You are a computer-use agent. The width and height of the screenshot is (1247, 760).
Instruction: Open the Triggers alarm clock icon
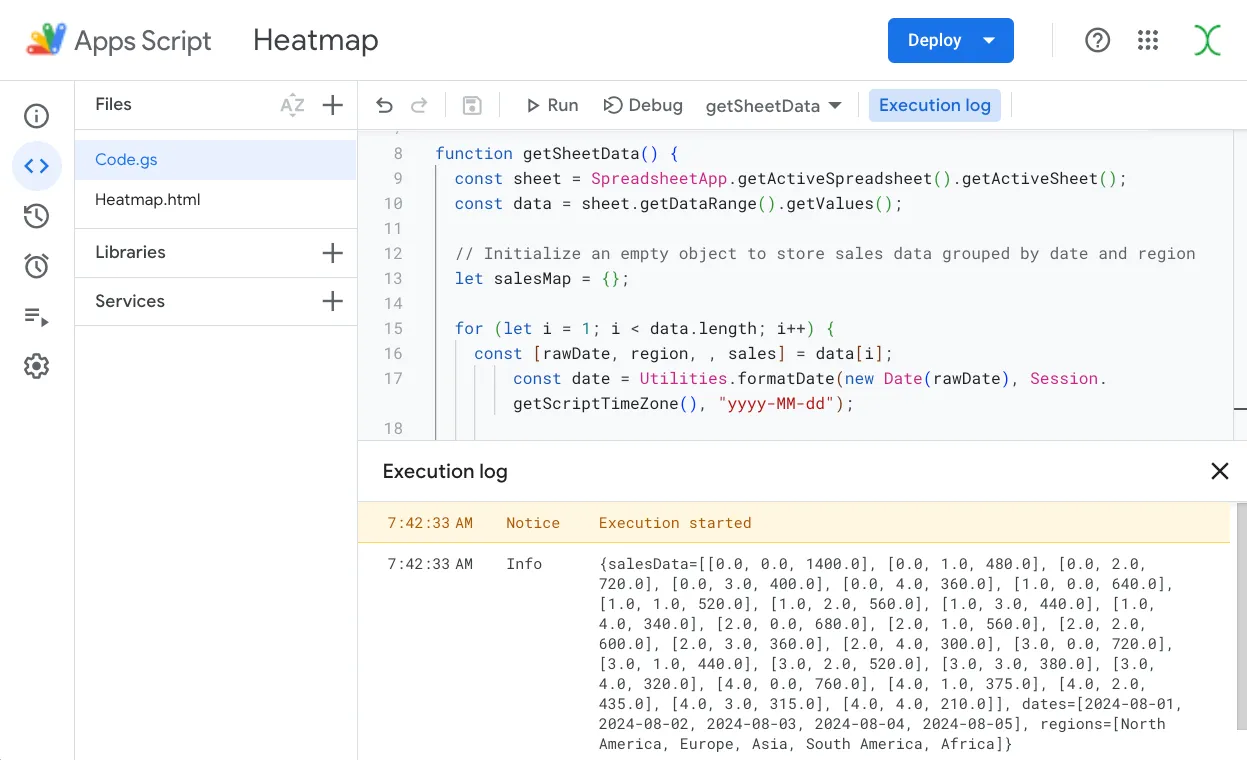(x=37, y=266)
